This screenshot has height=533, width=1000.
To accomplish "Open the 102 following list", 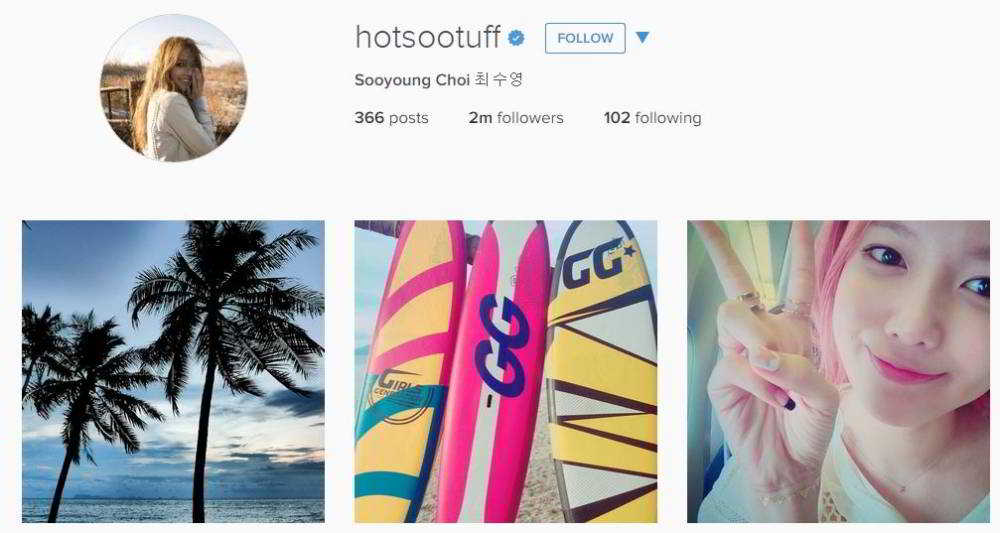I will click(652, 118).
